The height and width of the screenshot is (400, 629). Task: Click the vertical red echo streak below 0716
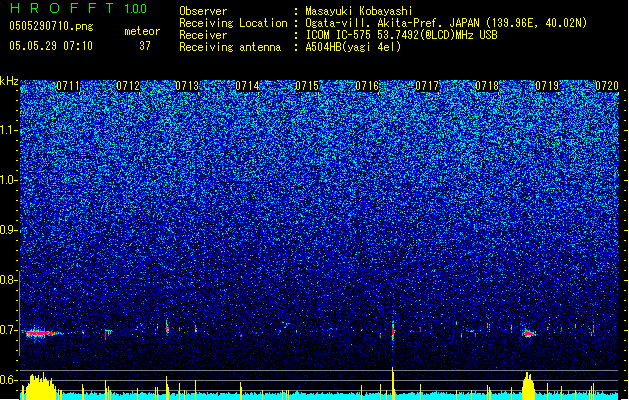point(393,331)
